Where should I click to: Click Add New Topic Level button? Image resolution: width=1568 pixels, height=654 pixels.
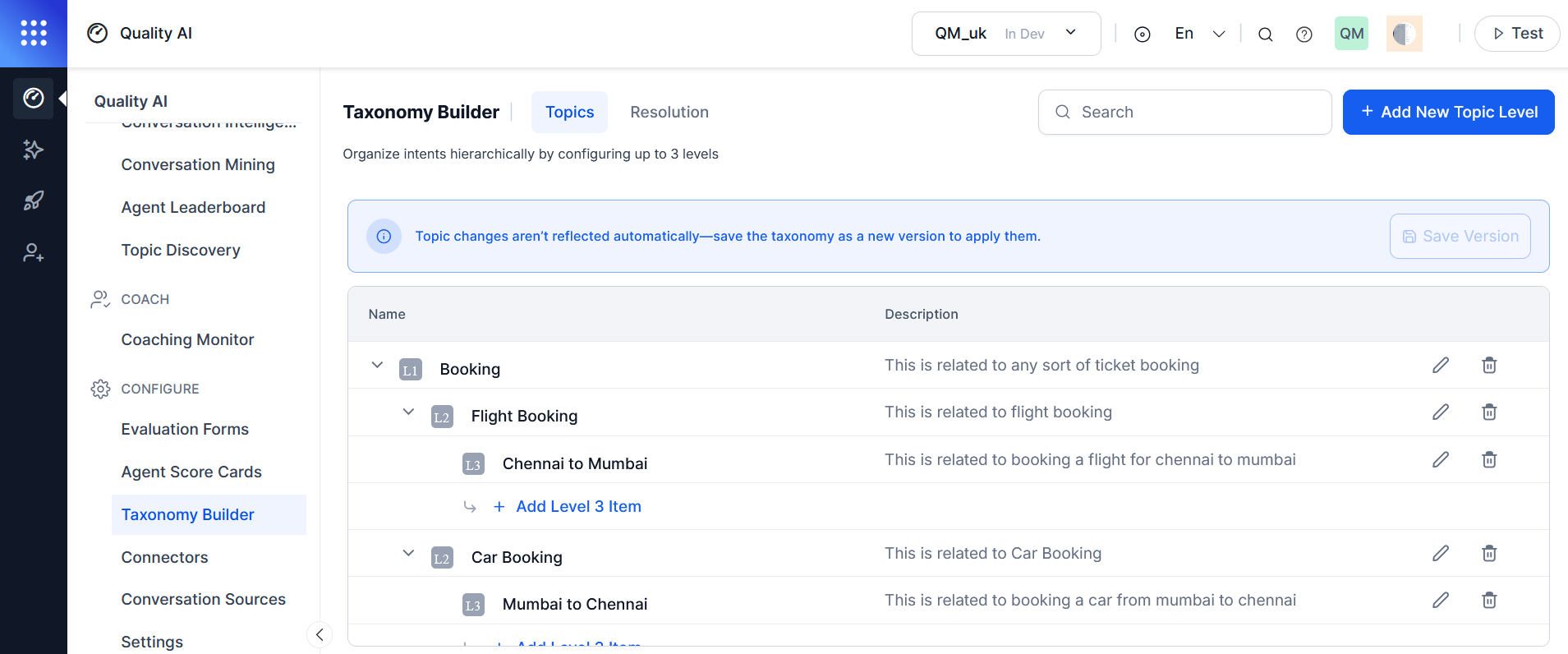click(x=1448, y=112)
